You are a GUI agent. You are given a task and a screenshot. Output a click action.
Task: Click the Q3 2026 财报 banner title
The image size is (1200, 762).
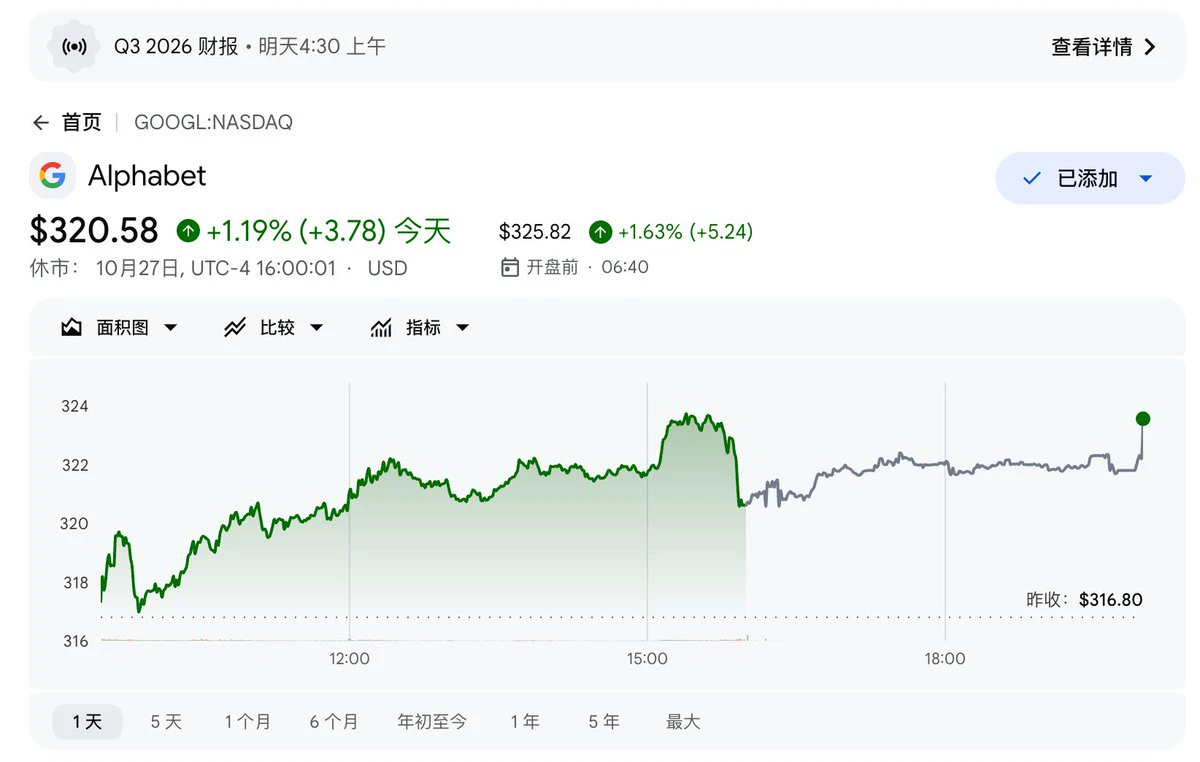click(176, 46)
